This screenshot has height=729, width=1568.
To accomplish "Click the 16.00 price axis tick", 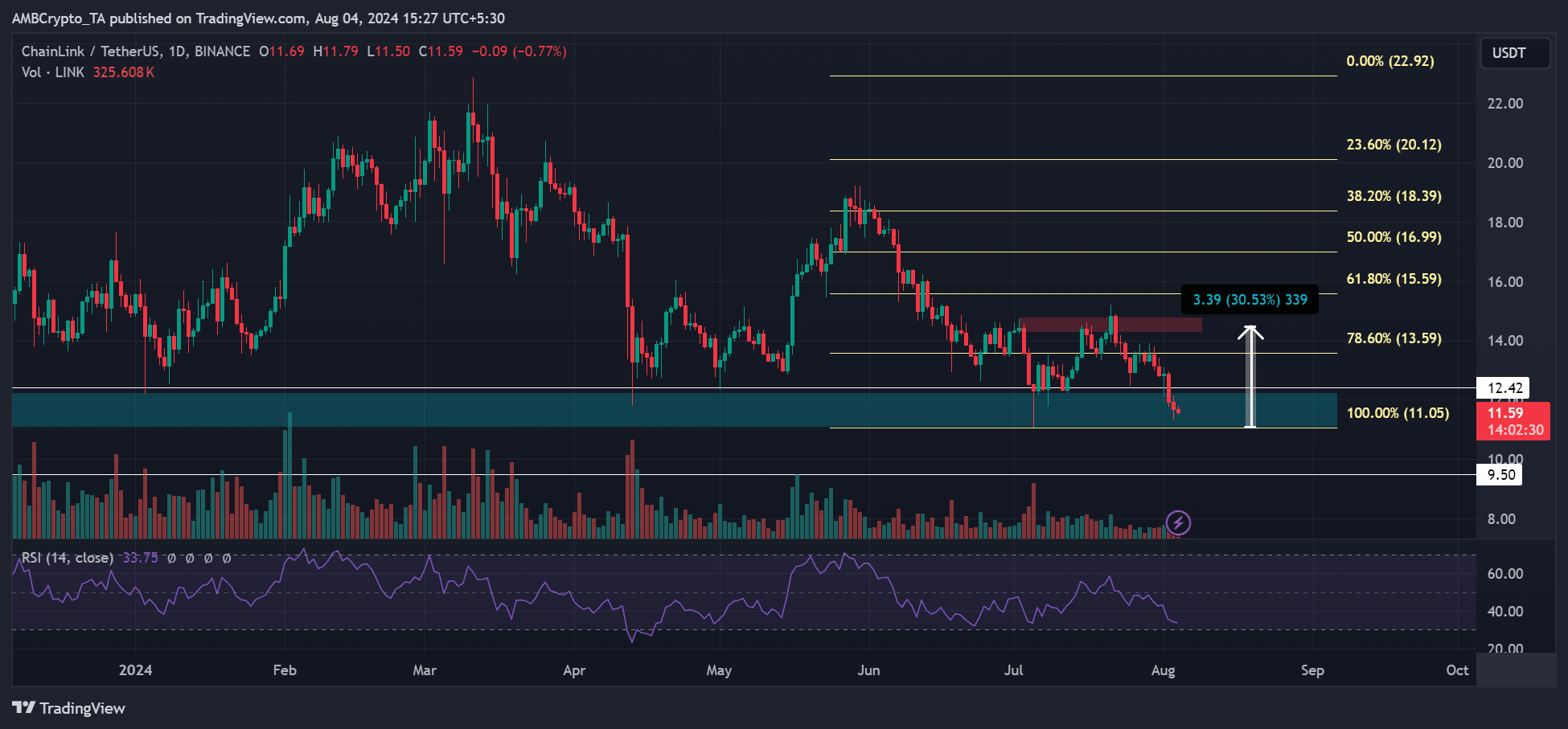I will [x=1505, y=282].
